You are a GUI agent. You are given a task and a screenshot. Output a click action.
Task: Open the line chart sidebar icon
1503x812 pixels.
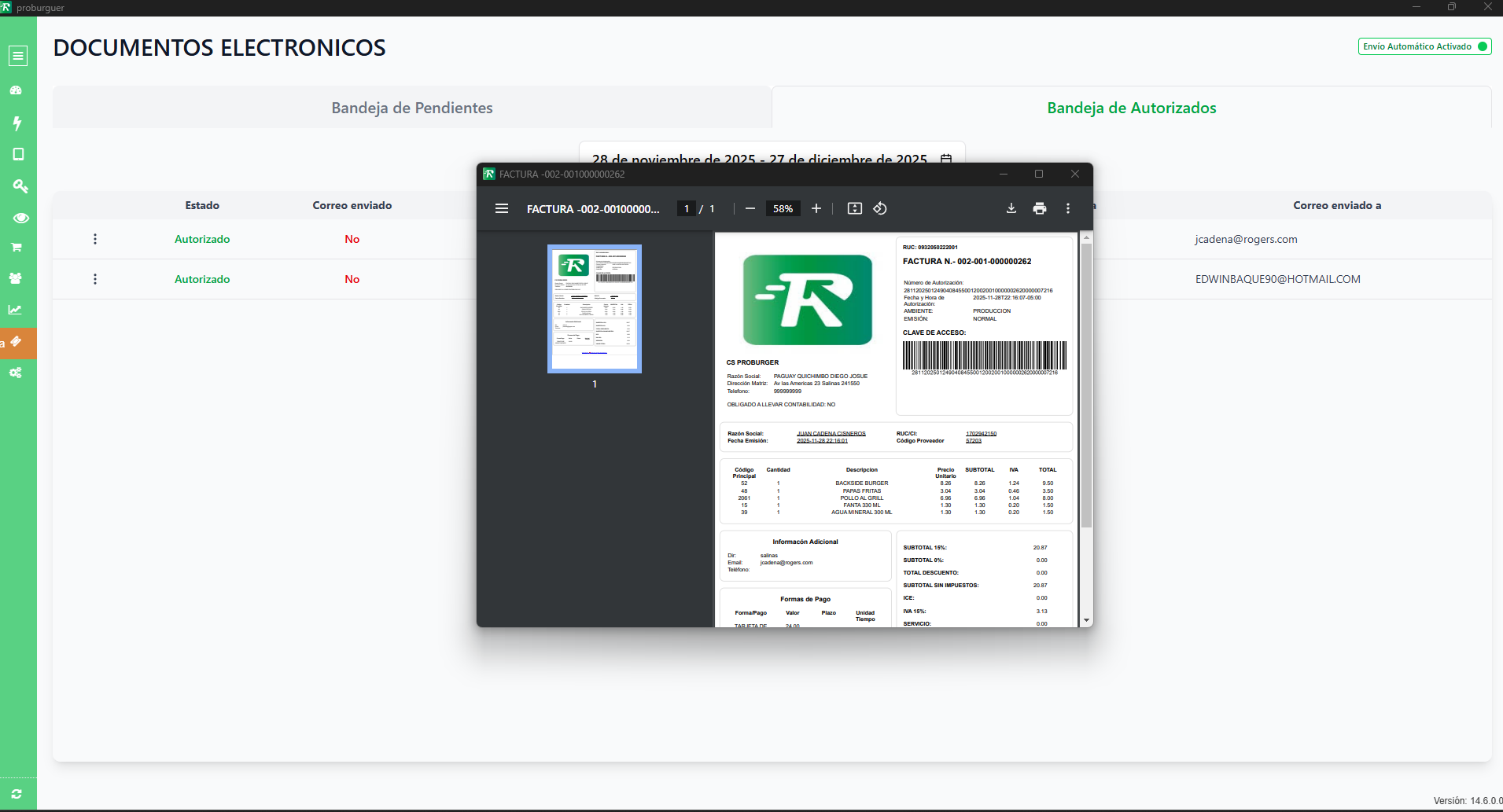[x=15, y=310]
